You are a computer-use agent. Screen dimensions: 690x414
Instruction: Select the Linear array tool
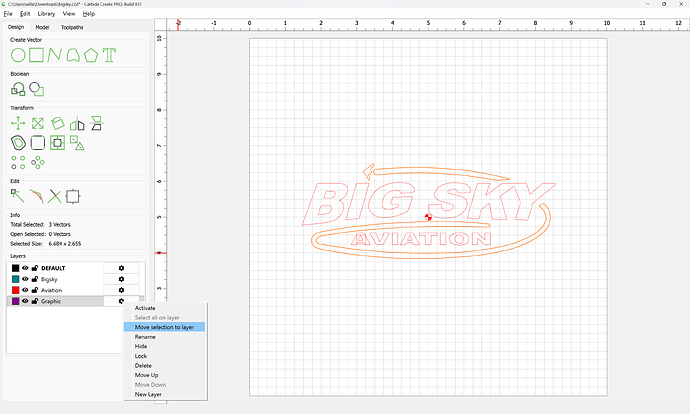[18, 162]
